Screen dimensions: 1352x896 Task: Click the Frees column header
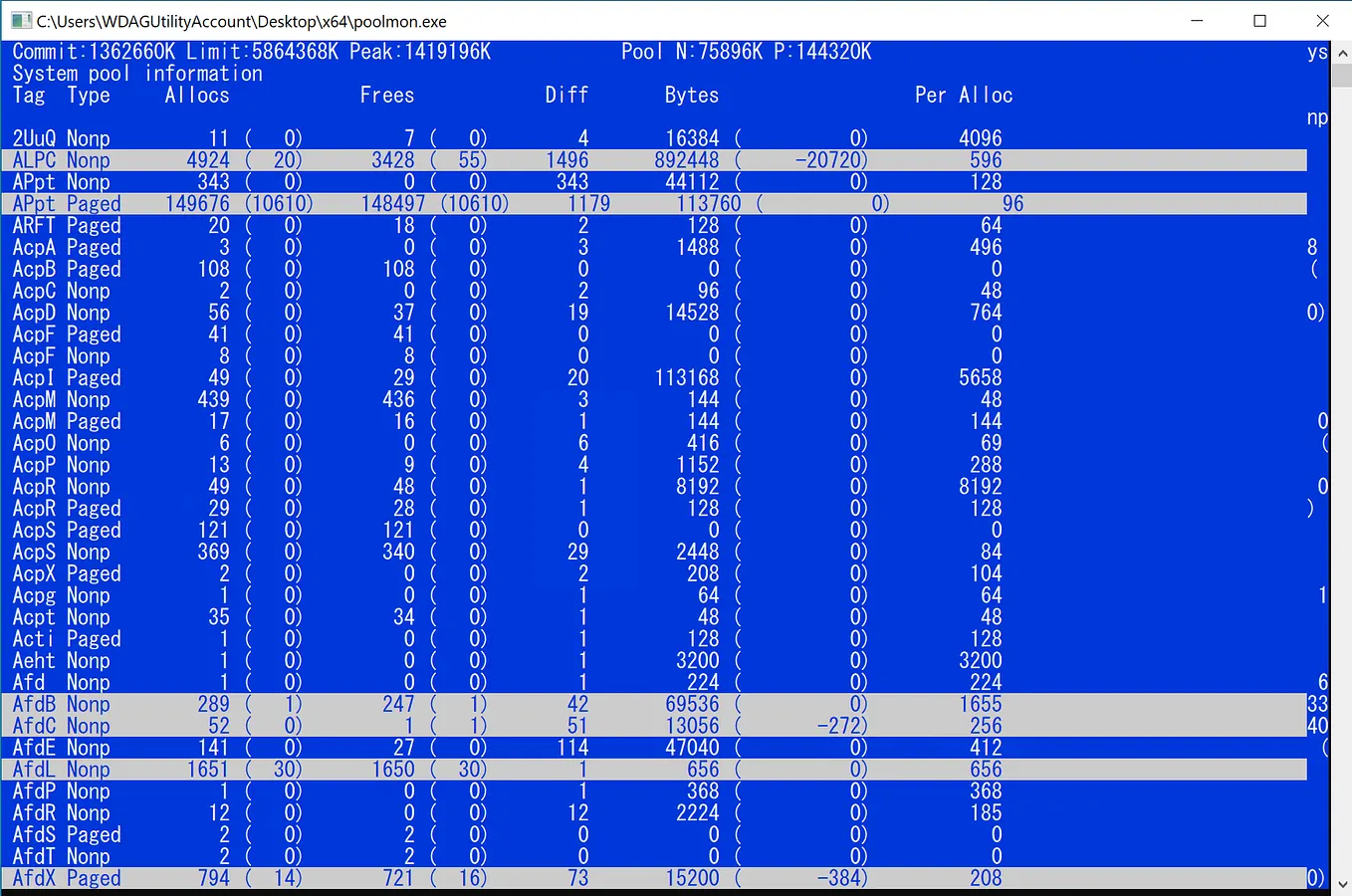[x=387, y=95]
